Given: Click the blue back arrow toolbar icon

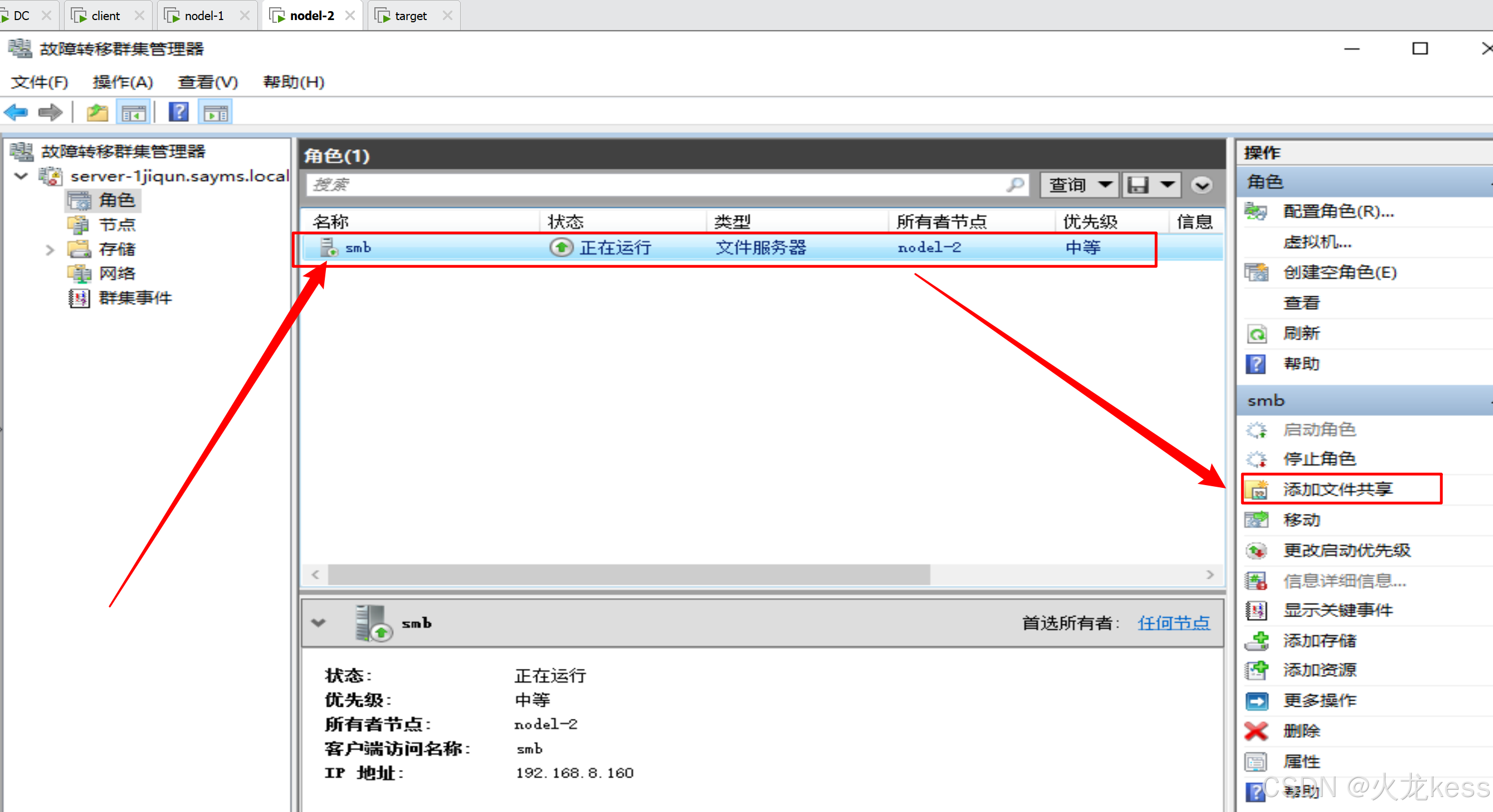Looking at the screenshot, I should pyautogui.click(x=16, y=112).
